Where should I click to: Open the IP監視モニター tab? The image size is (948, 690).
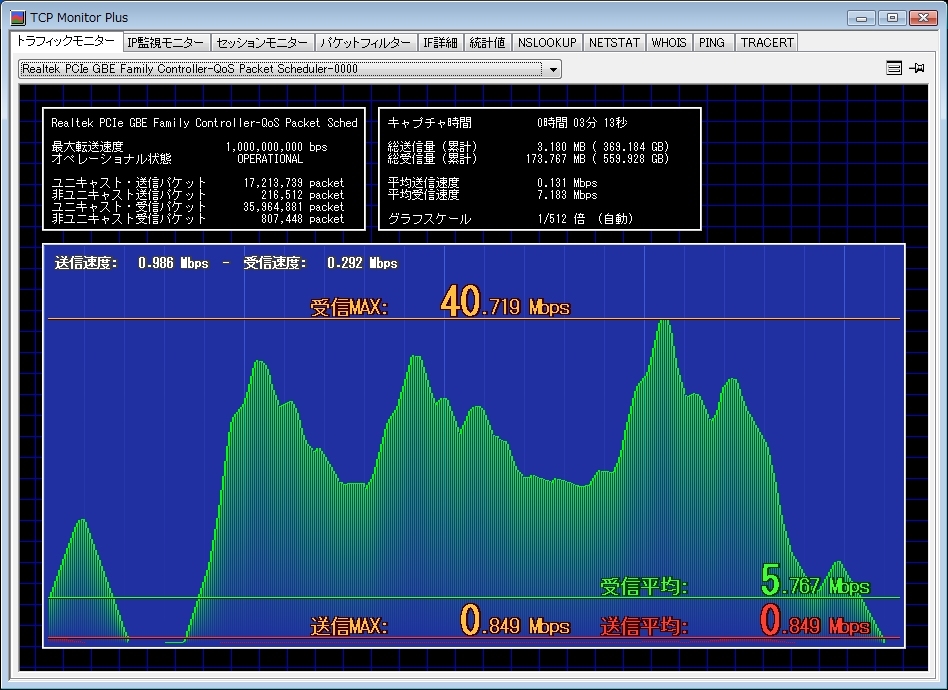coord(166,42)
